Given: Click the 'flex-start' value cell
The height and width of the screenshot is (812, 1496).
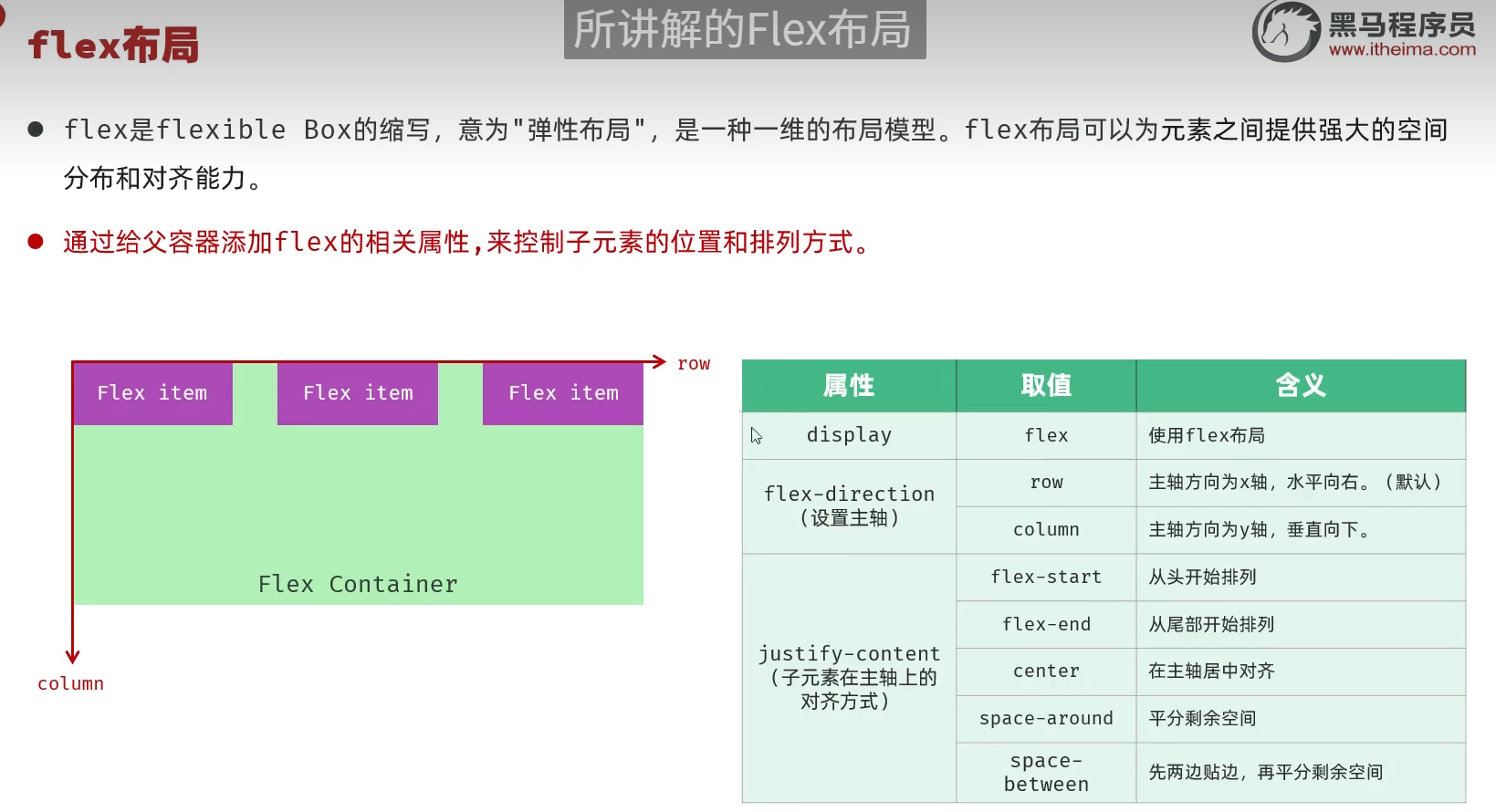Looking at the screenshot, I should tap(1046, 578).
